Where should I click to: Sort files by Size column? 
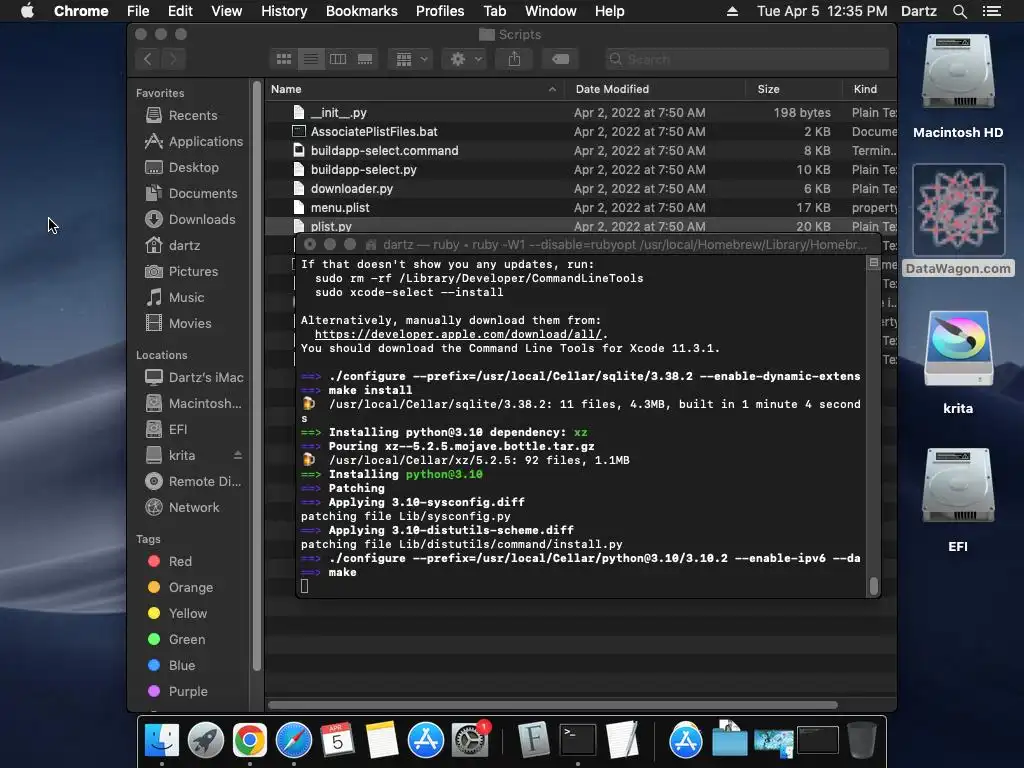793,89
